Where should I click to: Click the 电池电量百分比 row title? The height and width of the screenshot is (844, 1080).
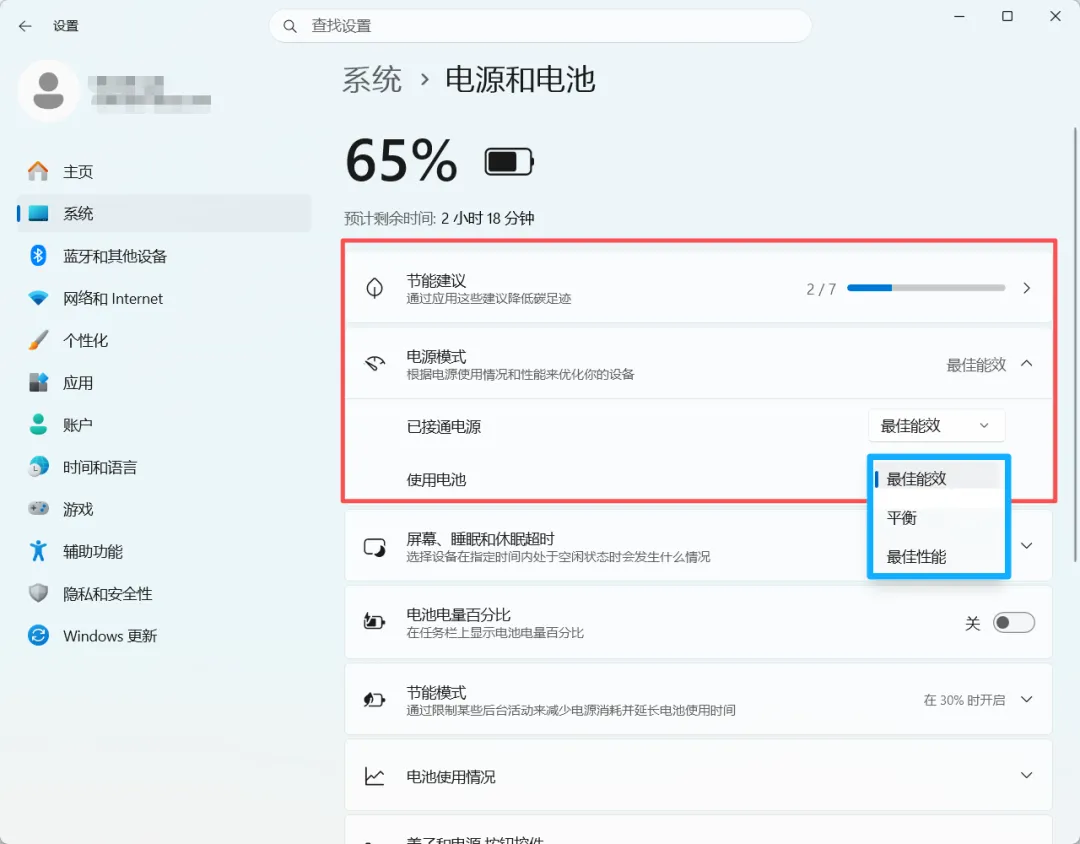pyautogui.click(x=459, y=615)
